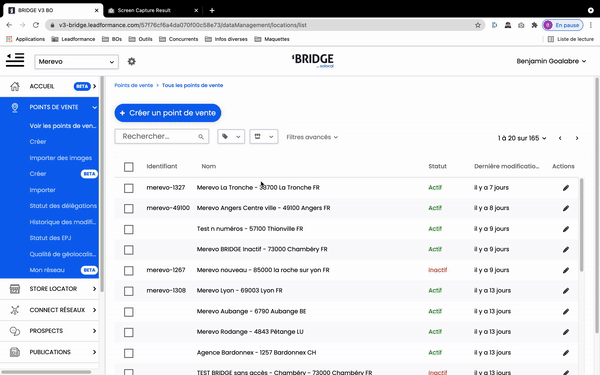Check the Agence Bardonnex row checkbox
This screenshot has height=375, width=600.
(129, 353)
